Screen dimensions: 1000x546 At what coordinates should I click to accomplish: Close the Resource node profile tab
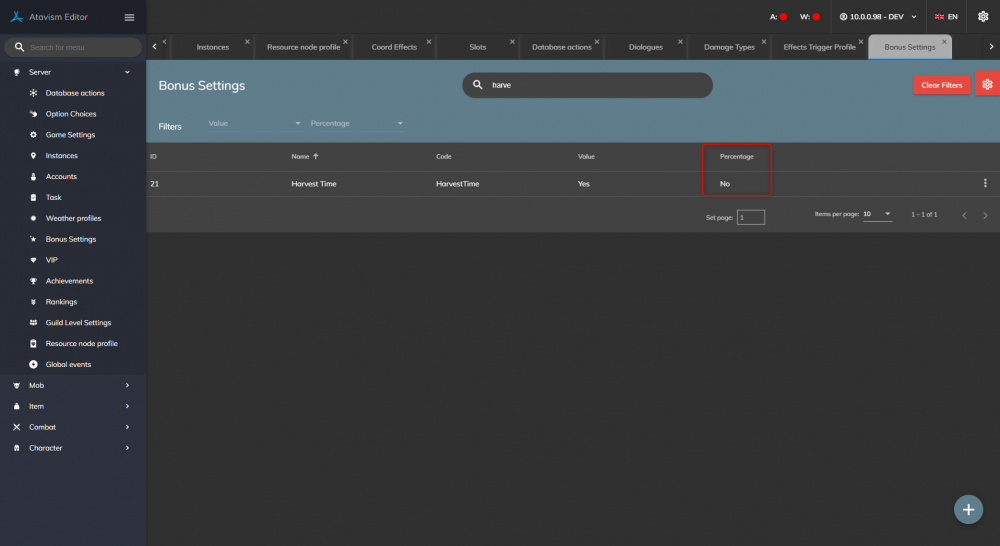(346, 41)
